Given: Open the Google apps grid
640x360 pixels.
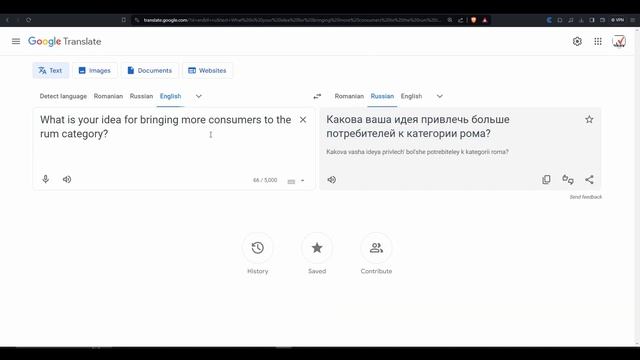Looking at the screenshot, I should click(x=598, y=41).
